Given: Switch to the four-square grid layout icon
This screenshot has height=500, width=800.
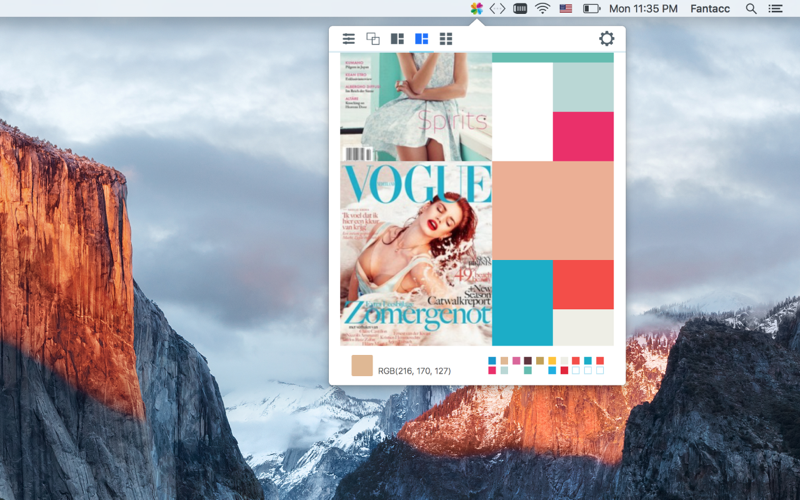Looking at the screenshot, I should click(x=446, y=39).
